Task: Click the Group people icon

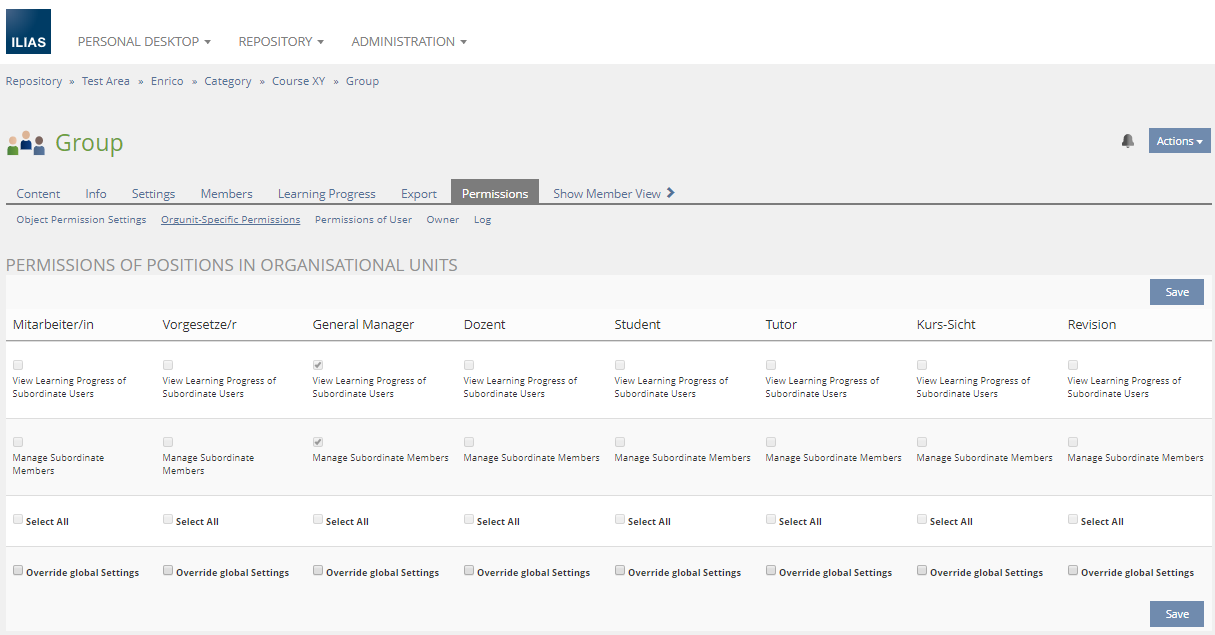Action: tap(26, 143)
